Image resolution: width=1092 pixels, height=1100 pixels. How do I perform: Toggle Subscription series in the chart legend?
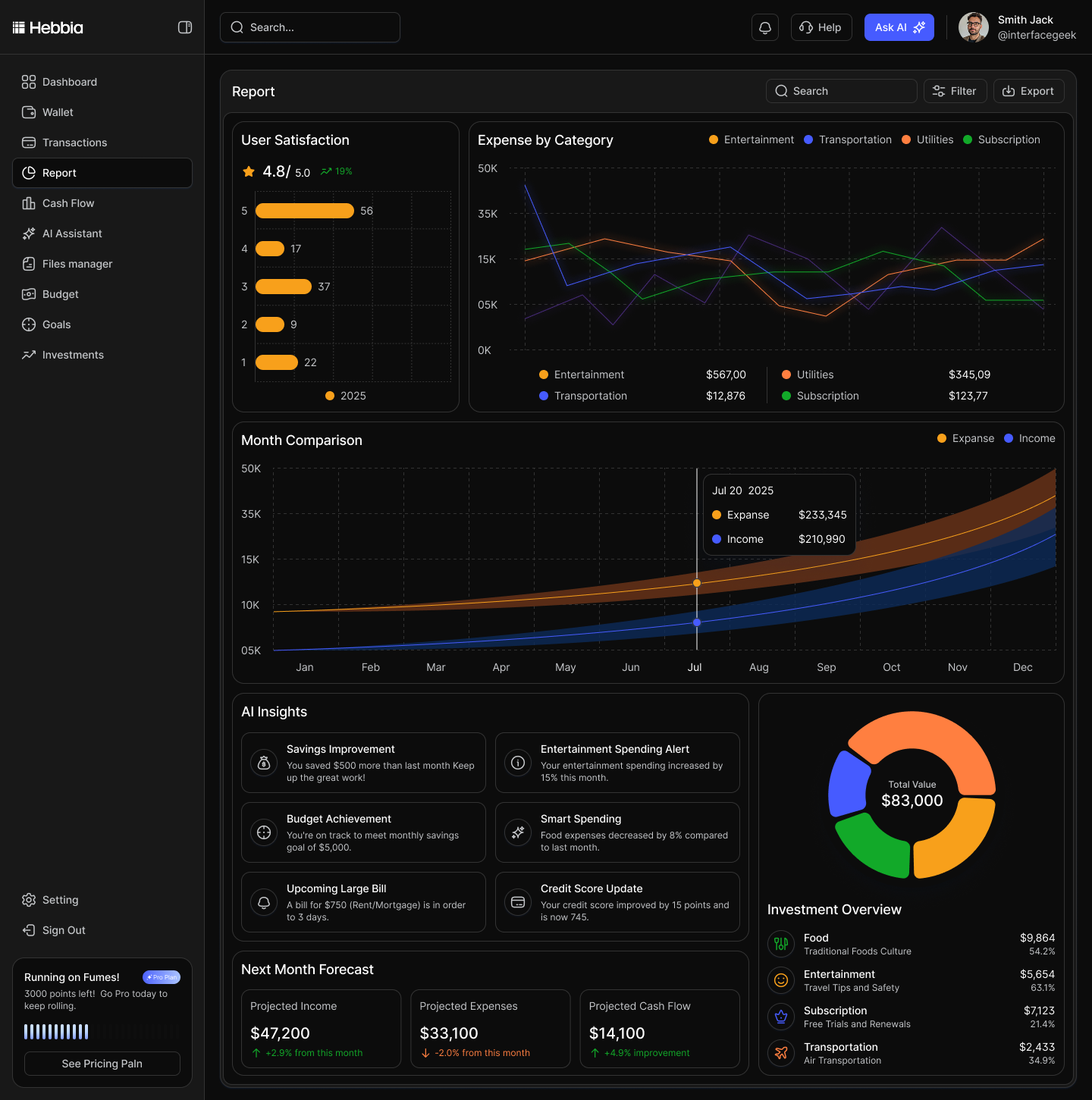point(1001,139)
